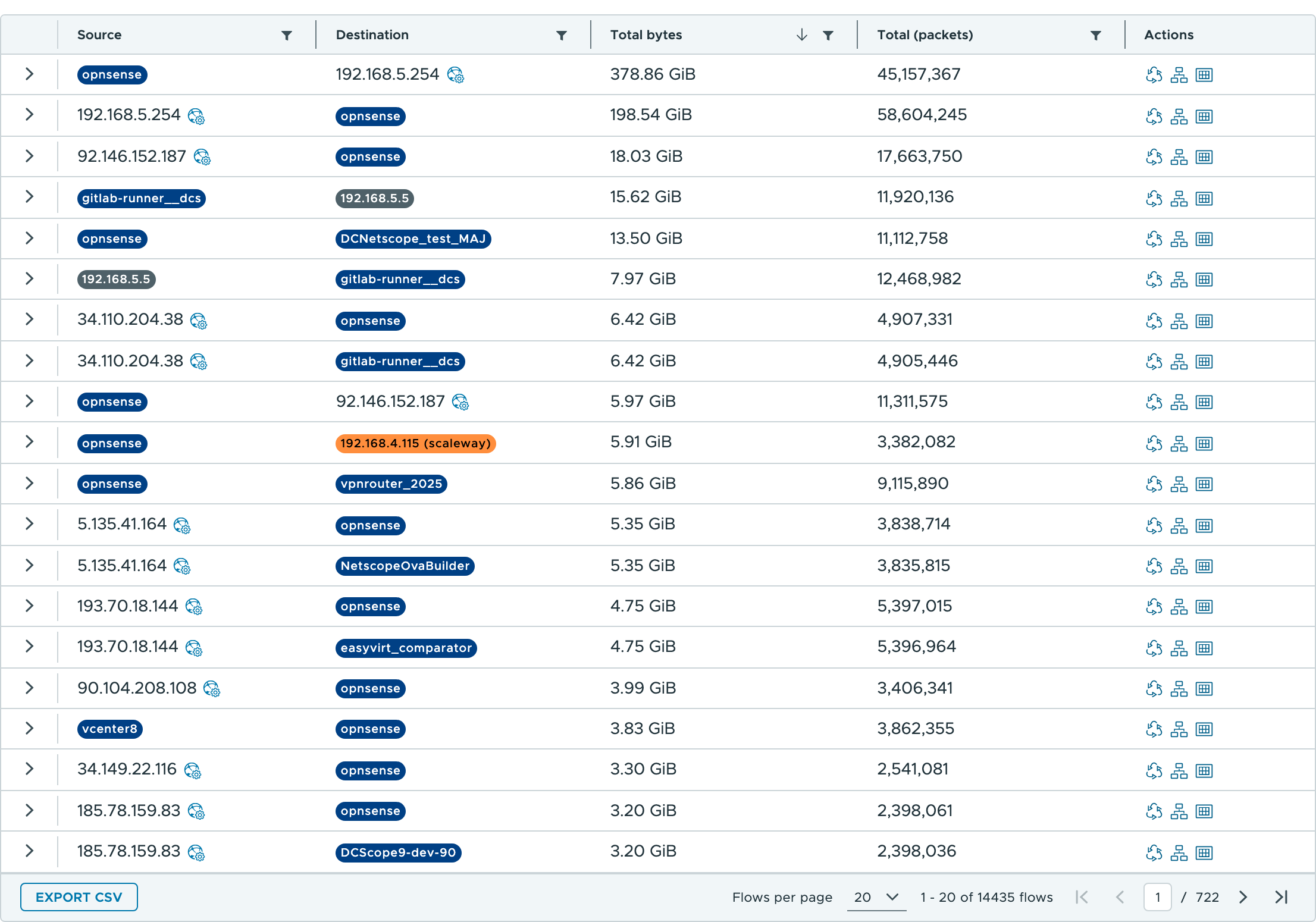The image size is (1316, 922).
Task: Click table action icon in easyvirt_comparator row
Action: (1204, 648)
